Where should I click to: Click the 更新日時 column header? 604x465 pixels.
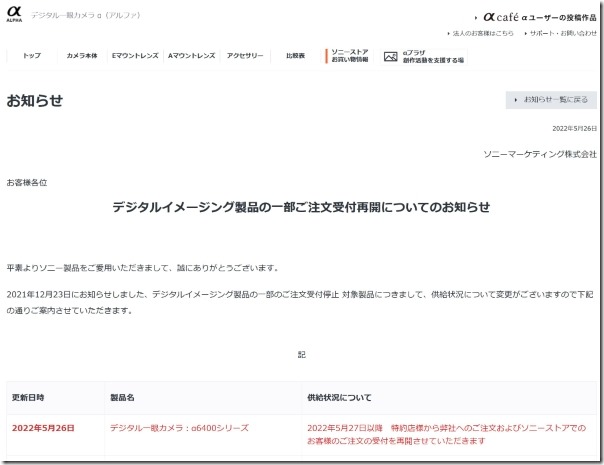tap(28, 398)
